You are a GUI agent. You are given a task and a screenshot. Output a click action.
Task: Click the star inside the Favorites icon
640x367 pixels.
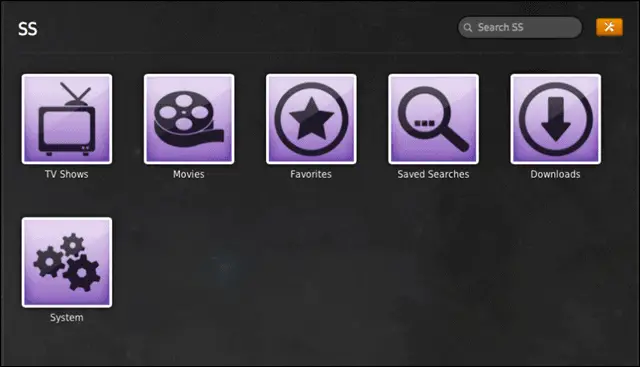click(x=311, y=119)
